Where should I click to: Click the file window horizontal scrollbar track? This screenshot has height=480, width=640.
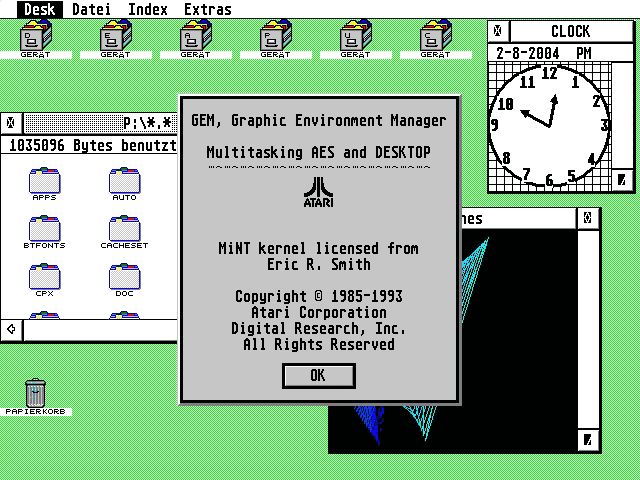click(x=101, y=330)
